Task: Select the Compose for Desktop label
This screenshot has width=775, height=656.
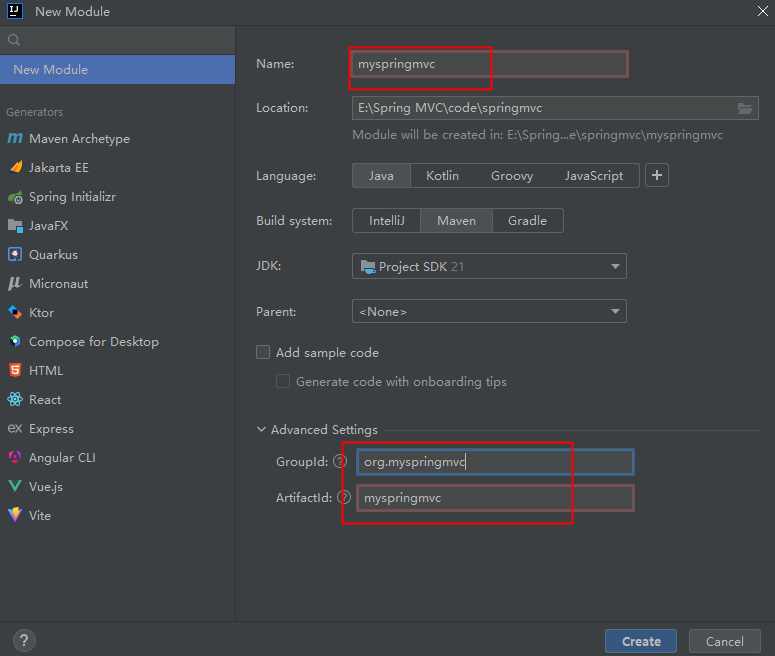Action: click(x=94, y=342)
